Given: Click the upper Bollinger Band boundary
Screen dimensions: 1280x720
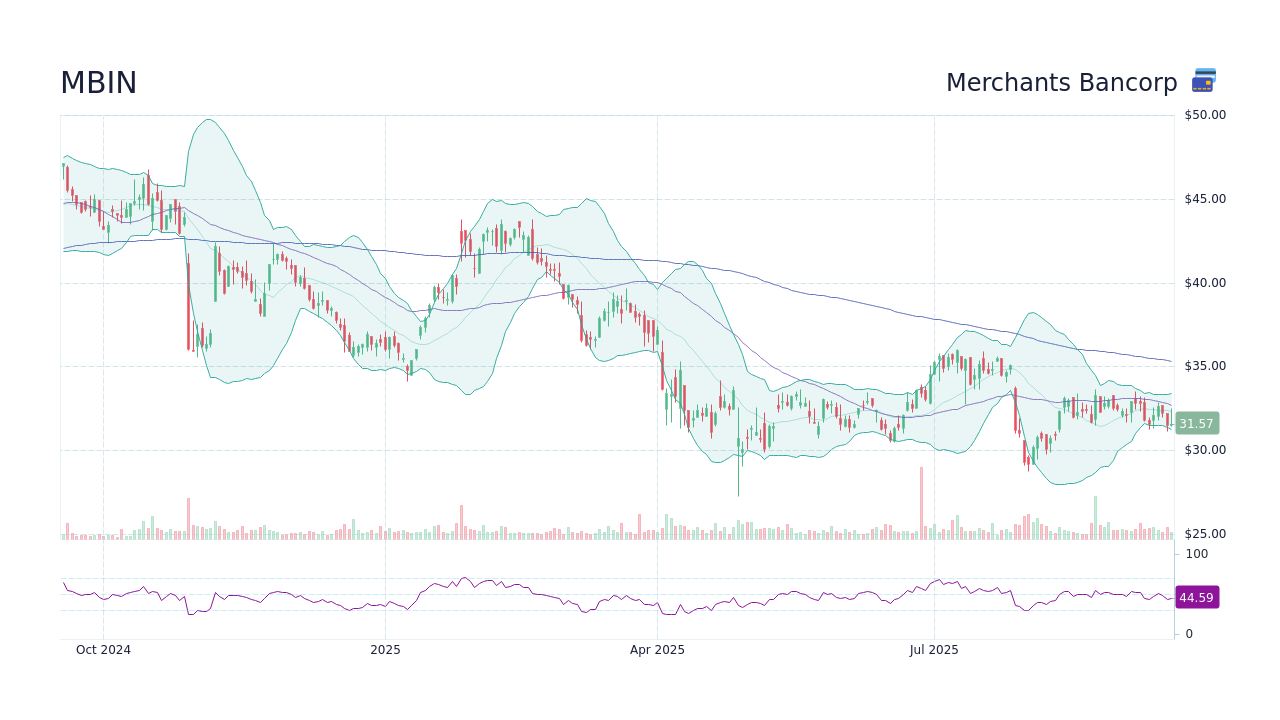Looking at the screenshot, I should (209, 120).
